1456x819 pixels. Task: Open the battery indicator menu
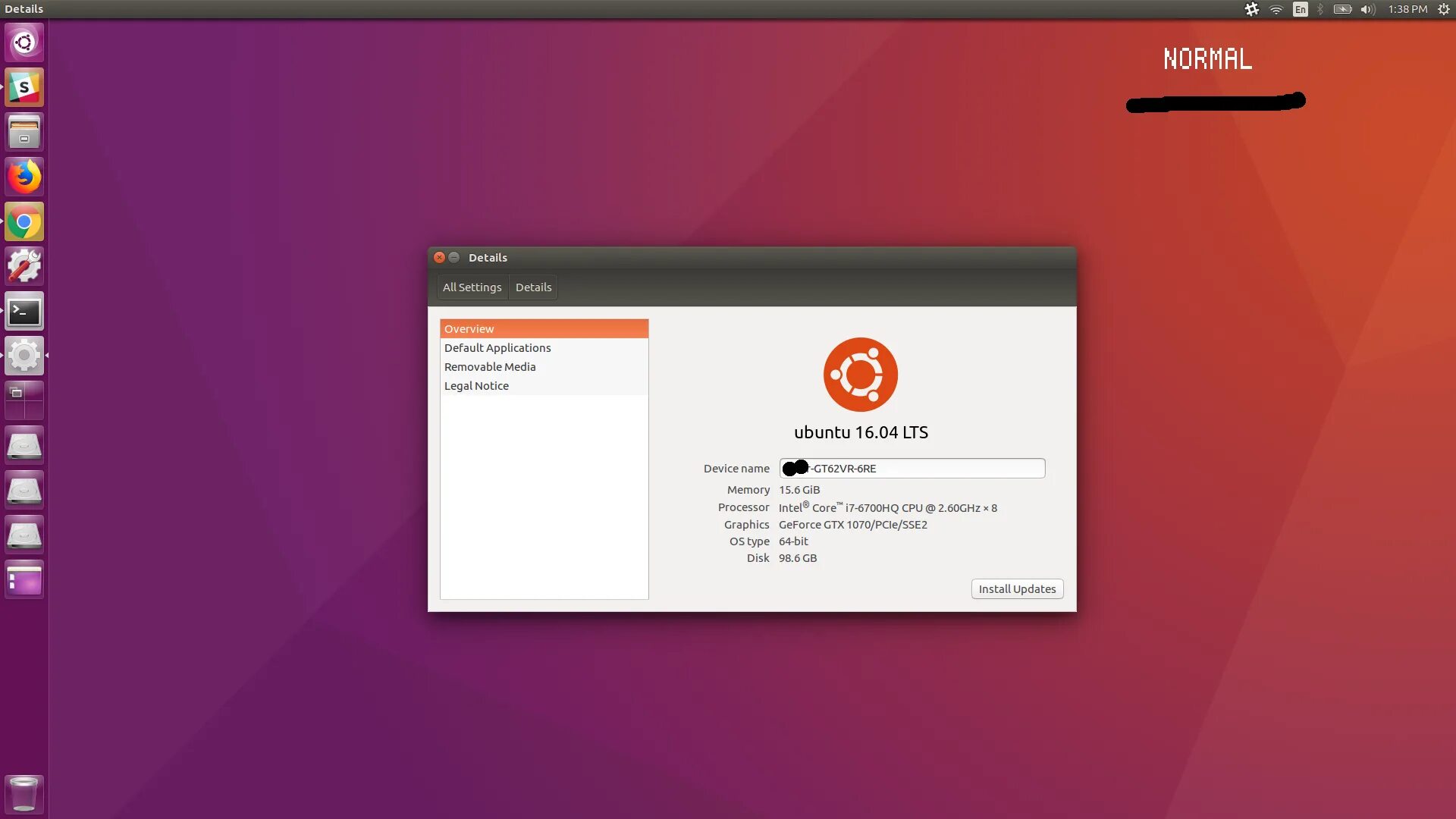[1343, 9]
